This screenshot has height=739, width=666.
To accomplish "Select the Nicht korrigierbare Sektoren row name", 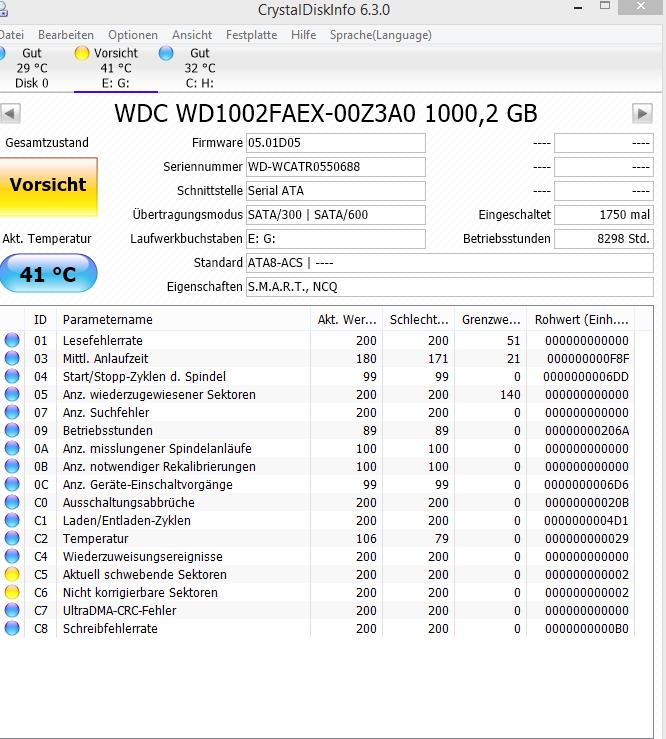I will click(140, 592).
